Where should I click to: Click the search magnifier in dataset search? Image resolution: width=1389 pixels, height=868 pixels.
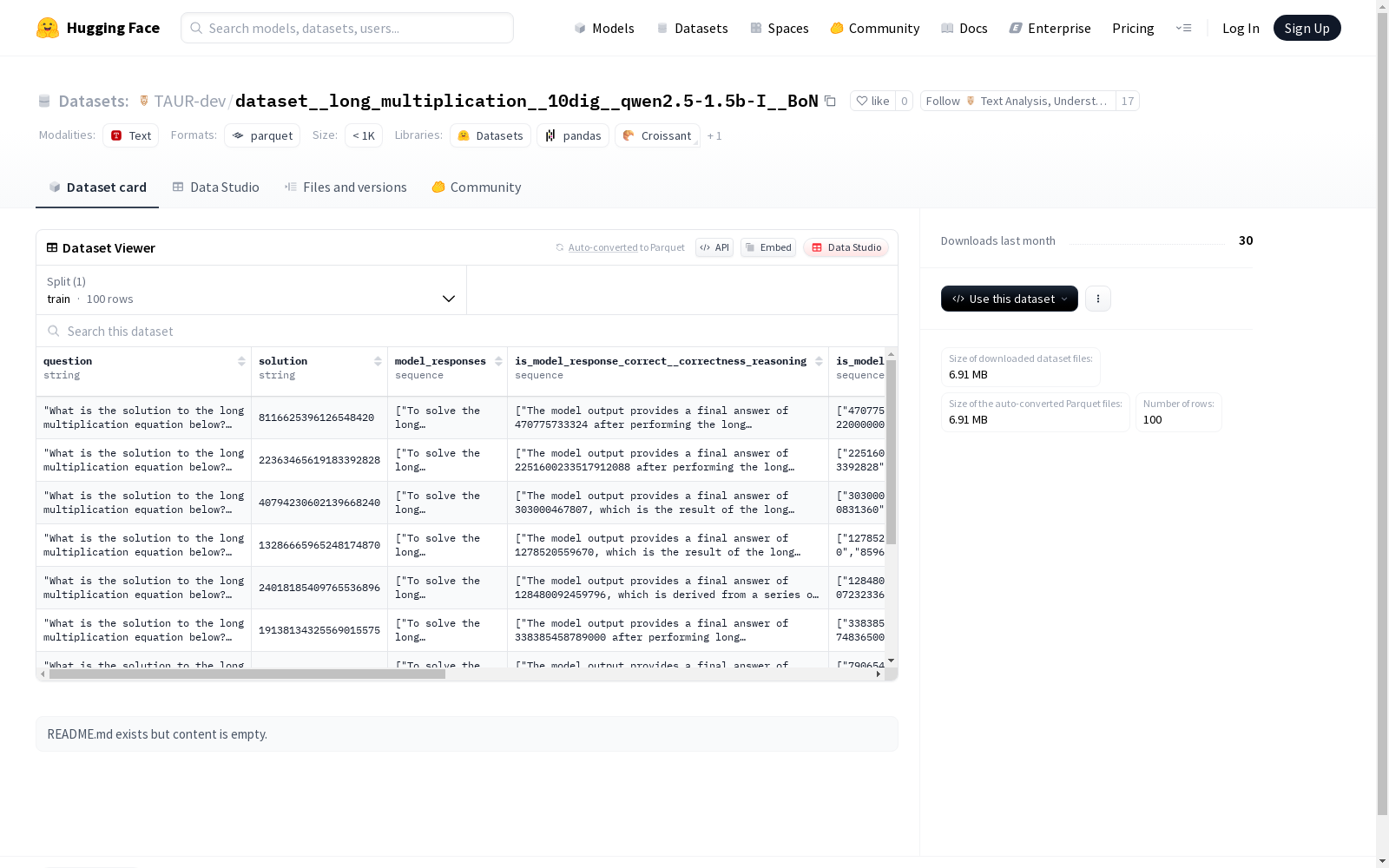point(54,331)
